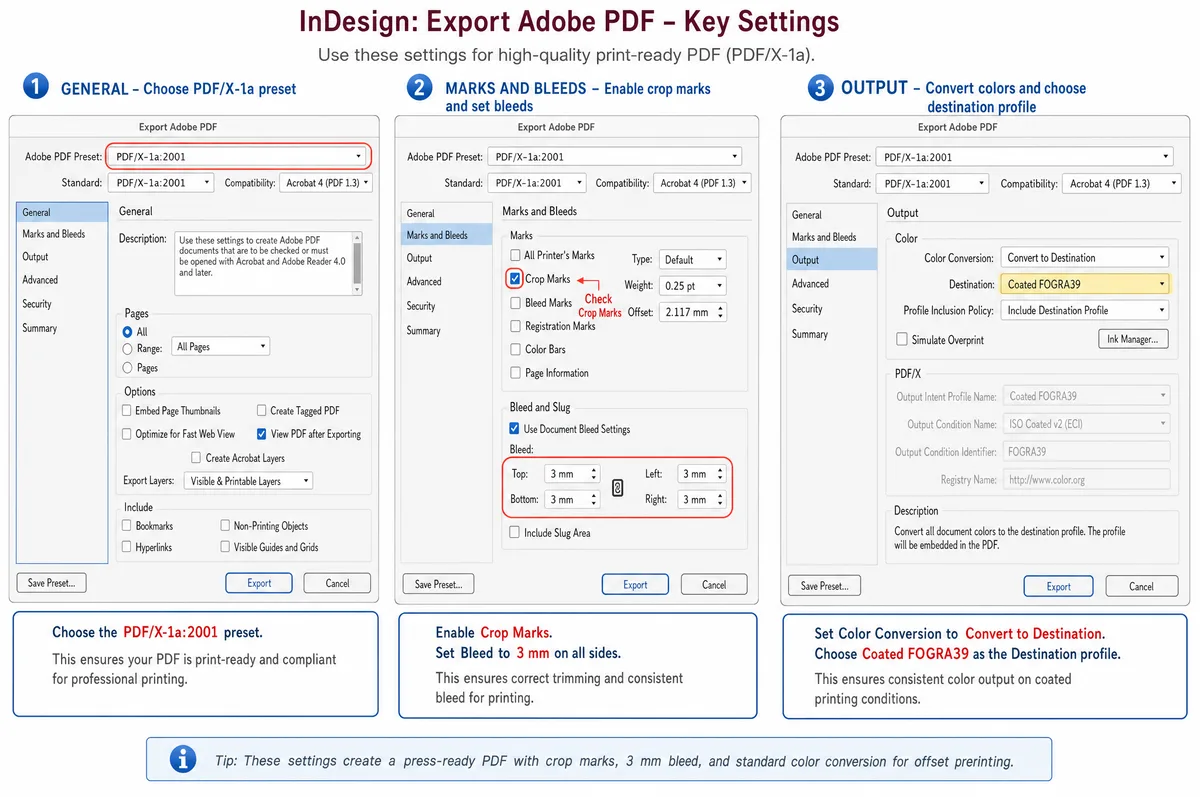Open the Profile Inclusion Policy dropdown

coord(1084,310)
